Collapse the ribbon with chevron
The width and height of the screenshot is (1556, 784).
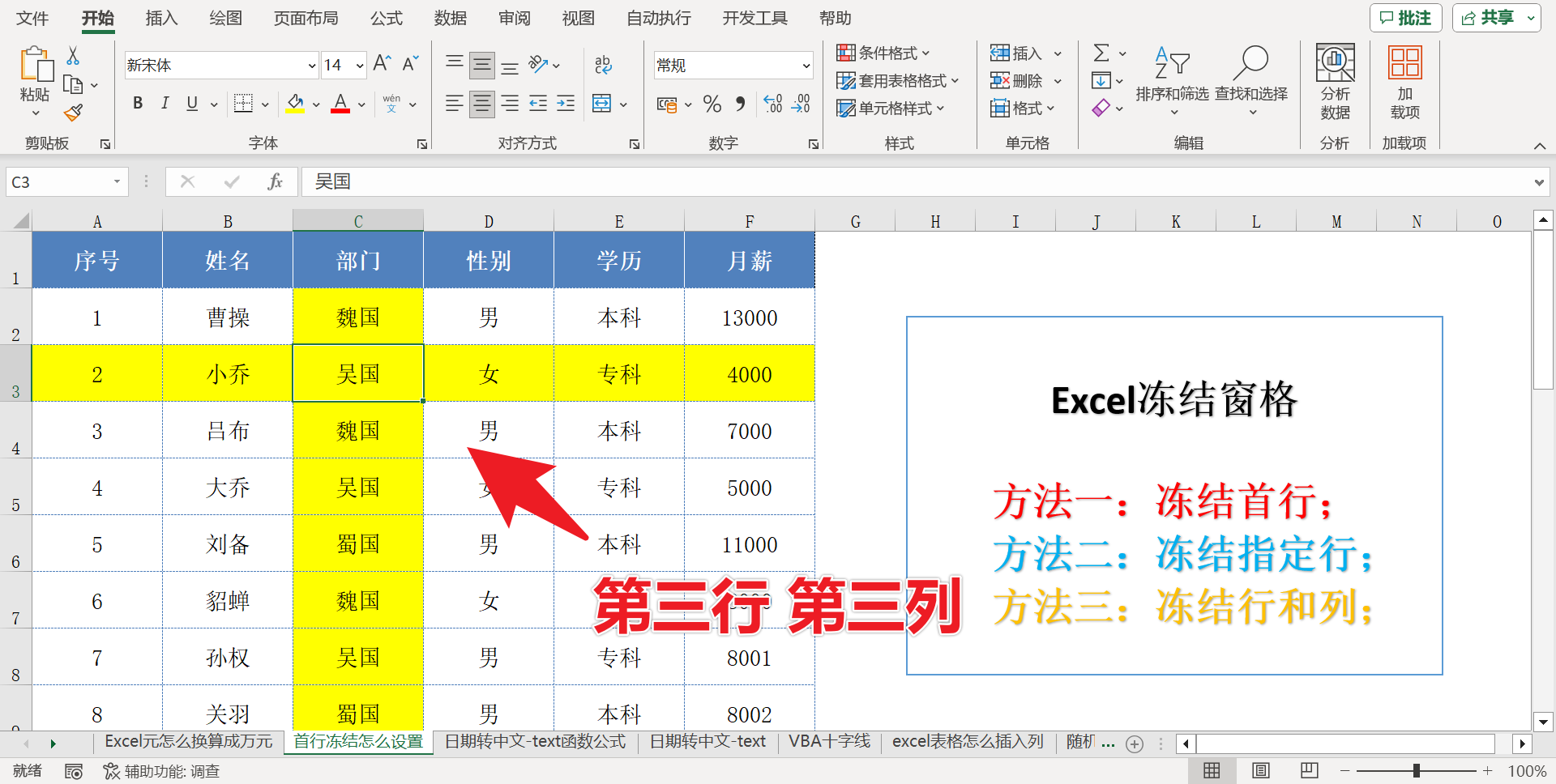point(1540,146)
